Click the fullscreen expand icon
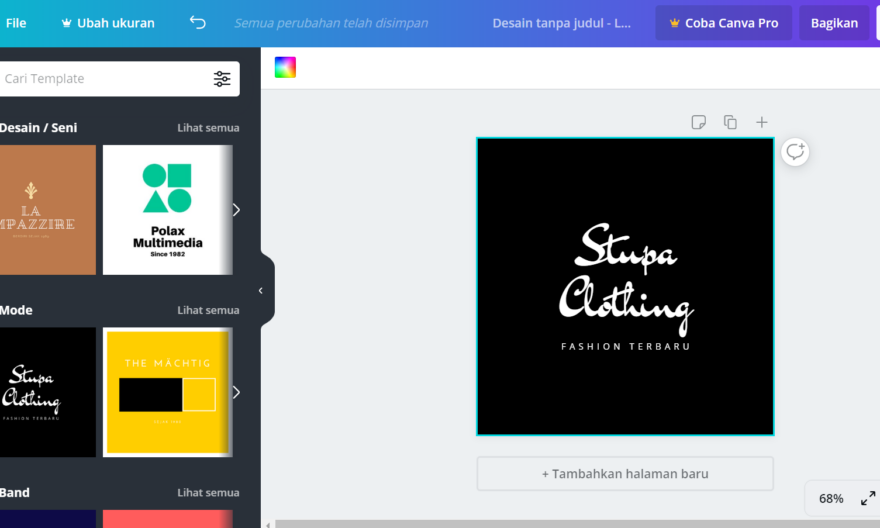 pyautogui.click(x=868, y=498)
